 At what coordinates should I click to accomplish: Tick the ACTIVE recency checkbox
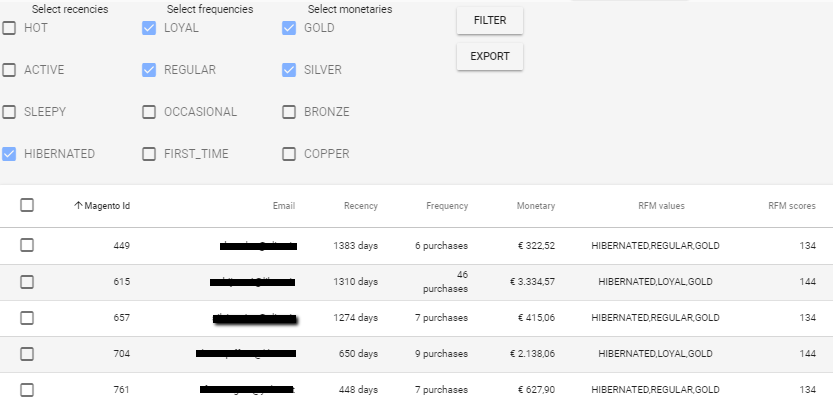click(9, 70)
